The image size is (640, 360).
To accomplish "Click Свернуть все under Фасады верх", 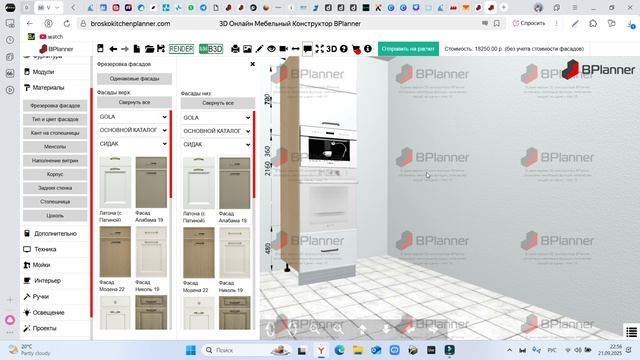I will [x=134, y=102].
